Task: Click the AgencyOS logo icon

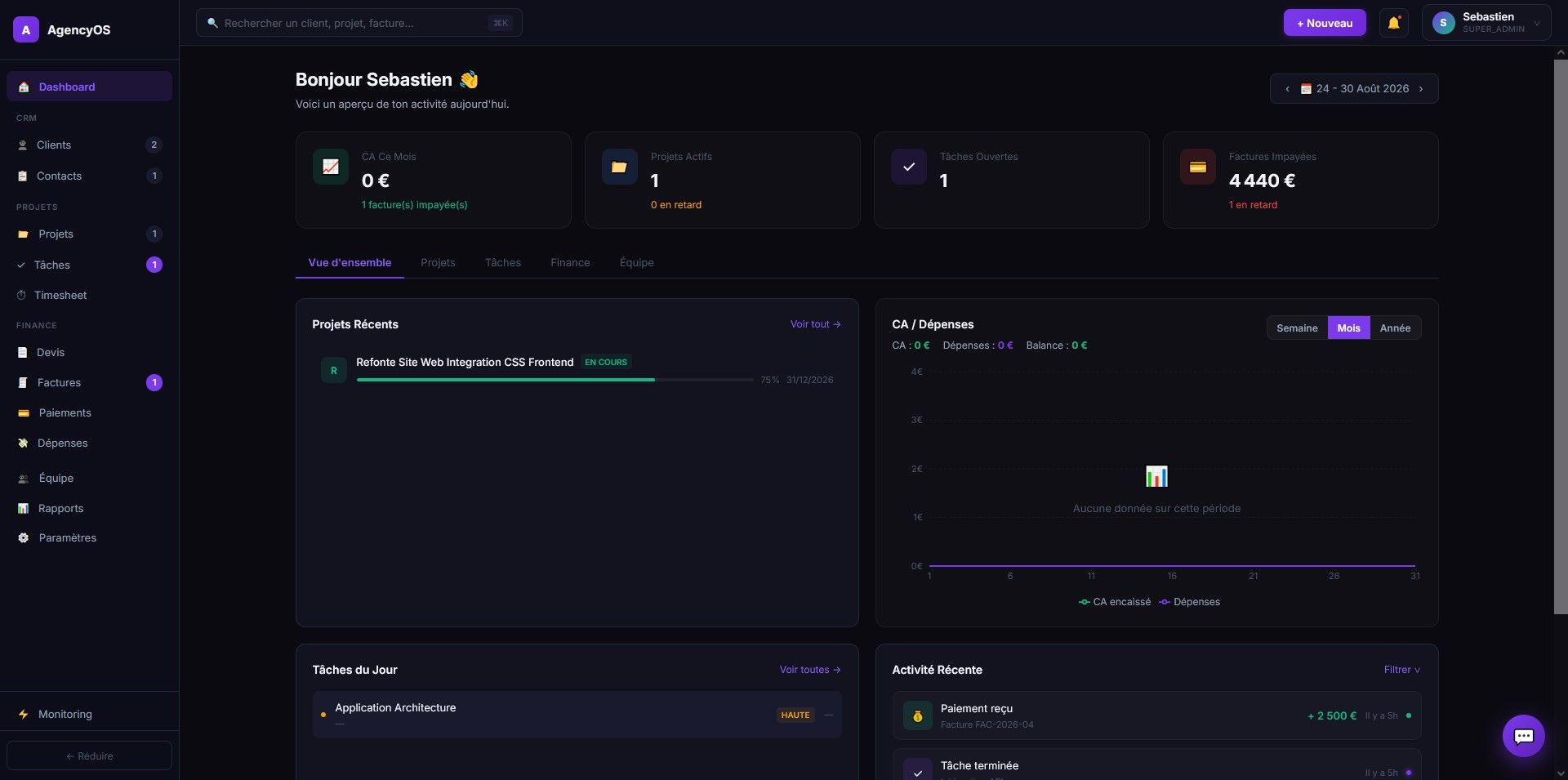Action: click(26, 29)
